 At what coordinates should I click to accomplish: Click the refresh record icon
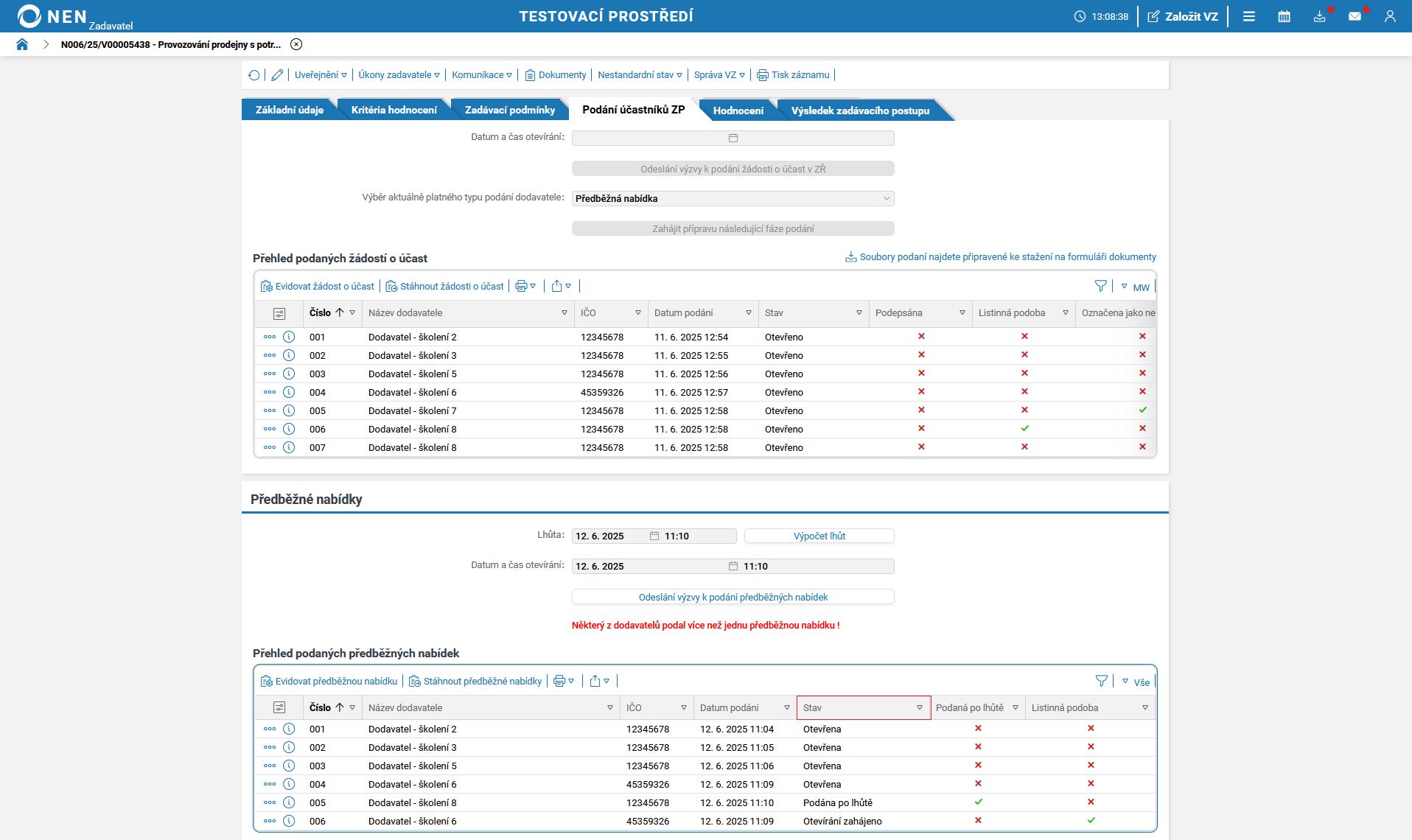click(254, 75)
